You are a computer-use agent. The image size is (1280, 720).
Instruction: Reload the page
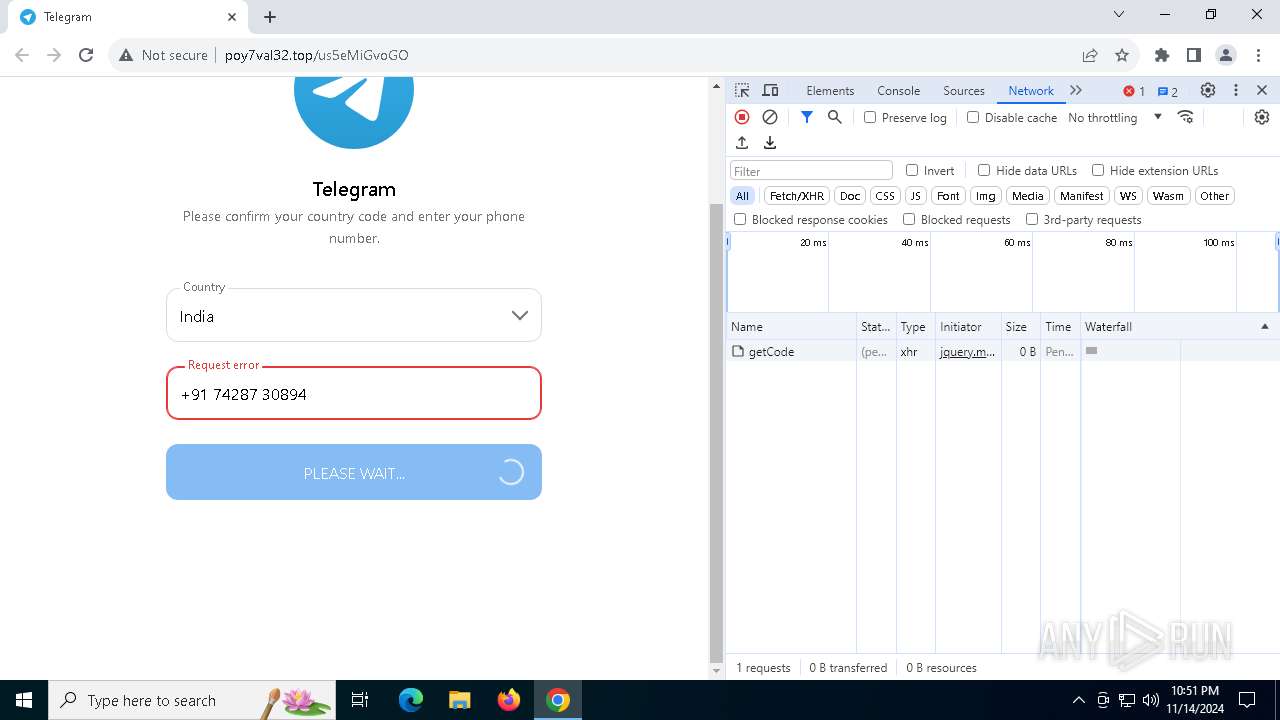86,55
